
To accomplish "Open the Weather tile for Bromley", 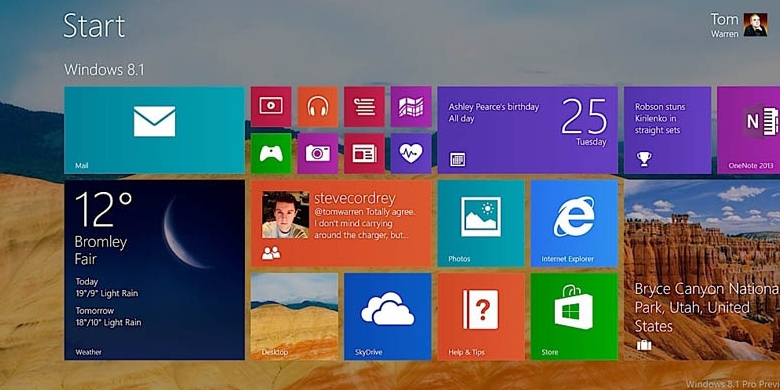I will pyautogui.click(x=154, y=270).
